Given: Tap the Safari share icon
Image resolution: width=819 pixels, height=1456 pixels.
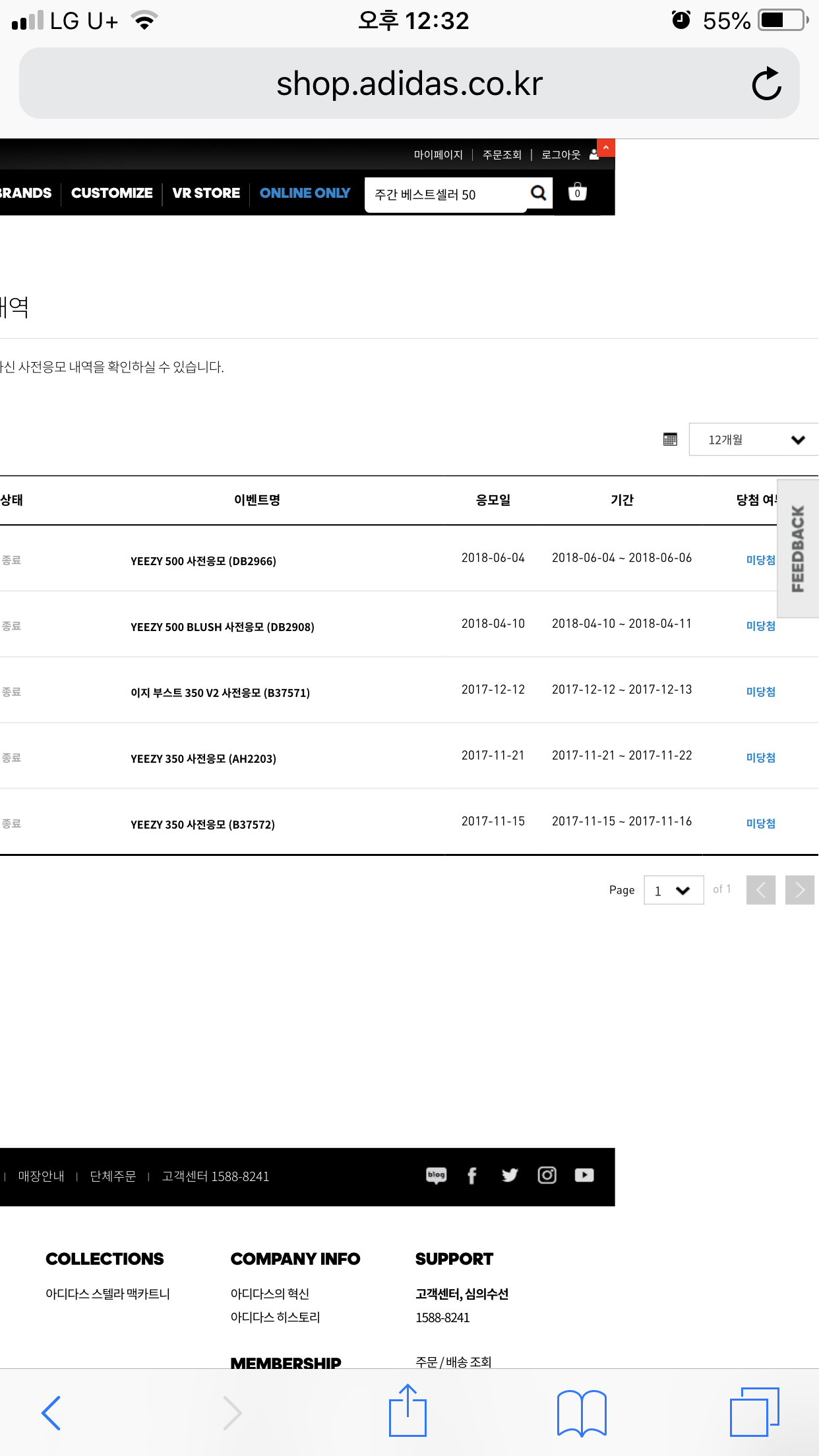Looking at the screenshot, I should [408, 1411].
